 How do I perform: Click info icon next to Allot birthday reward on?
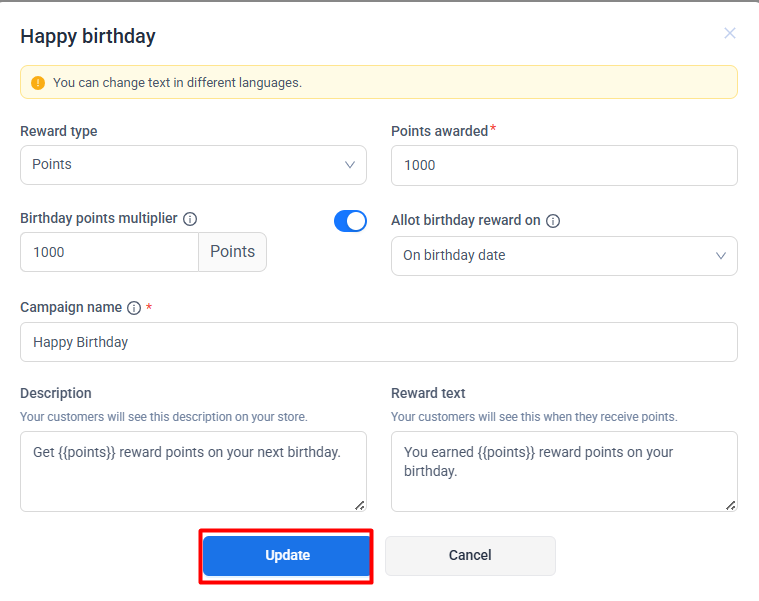(553, 221)
